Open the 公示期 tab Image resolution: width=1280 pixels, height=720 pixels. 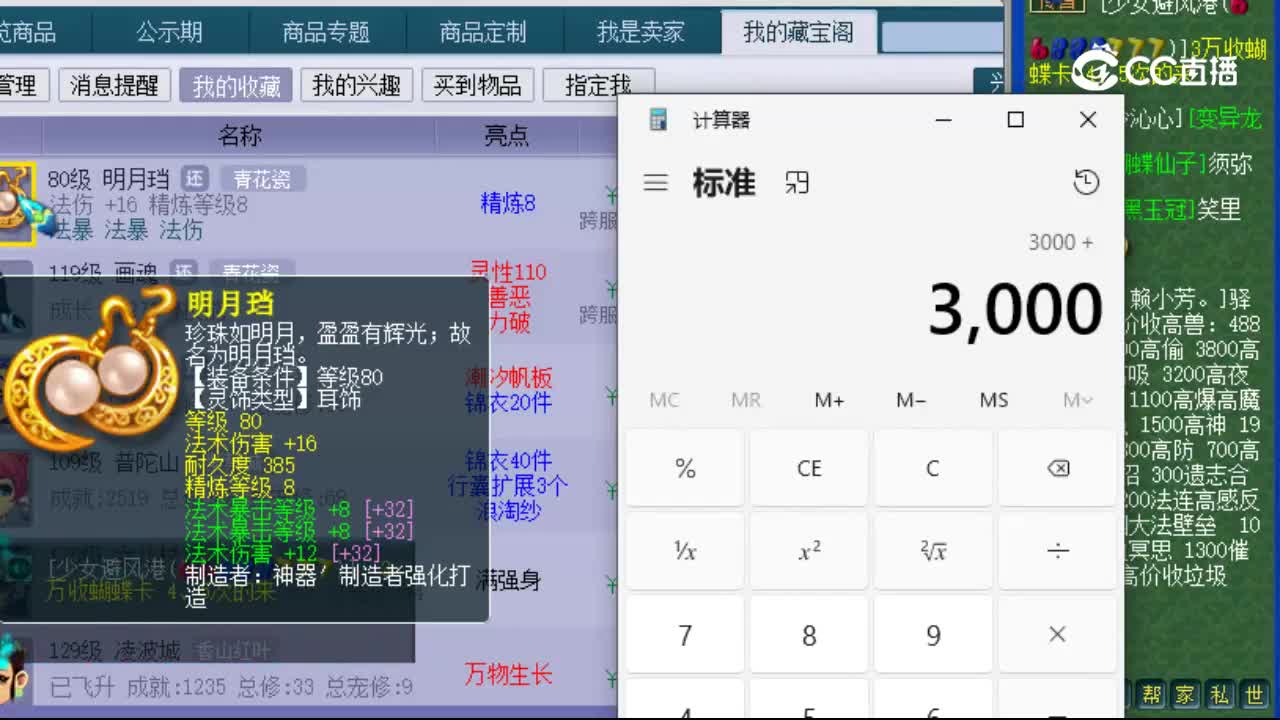click(169, 32)
